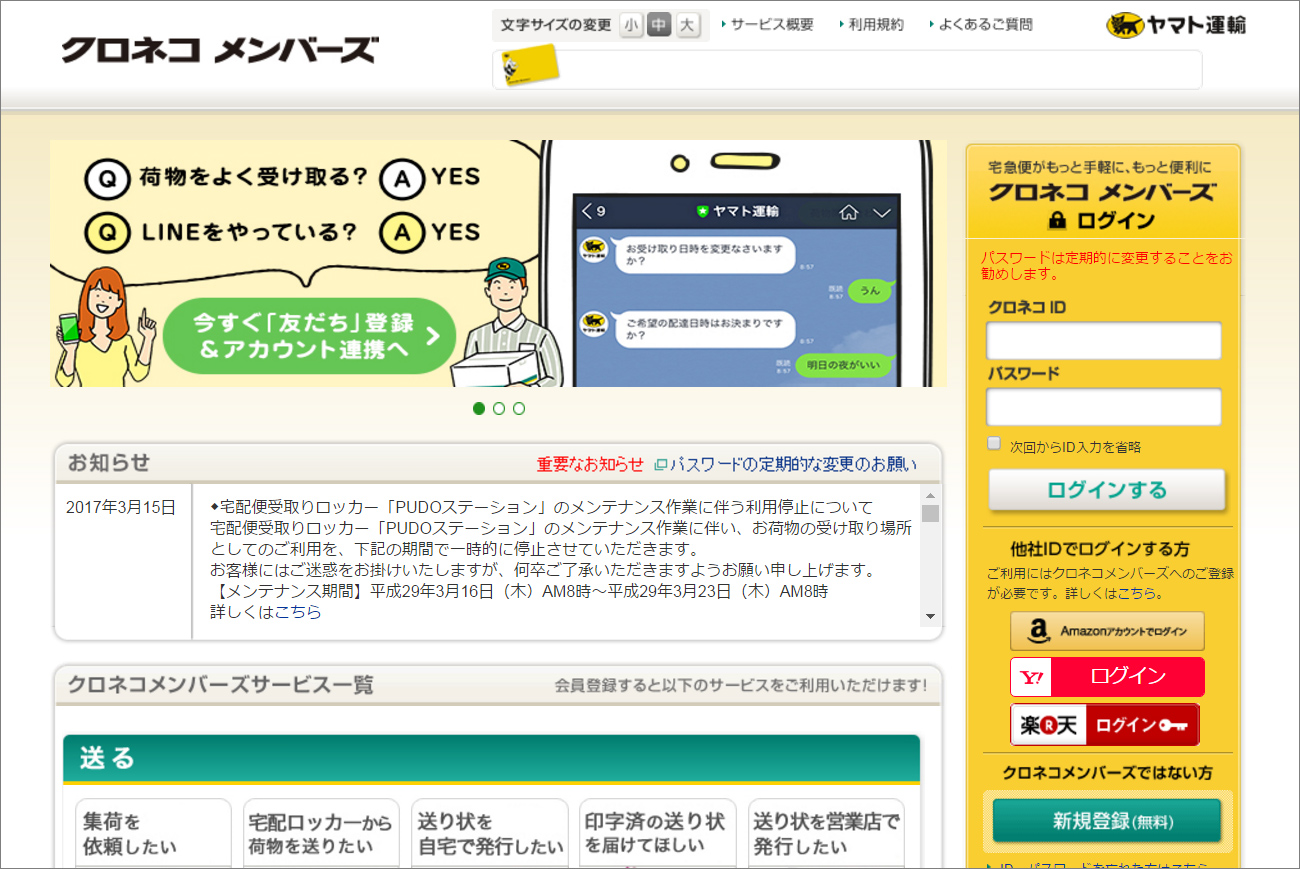Open サービス概要 link
Screen dimensions: 1300x869
[772, 24]
